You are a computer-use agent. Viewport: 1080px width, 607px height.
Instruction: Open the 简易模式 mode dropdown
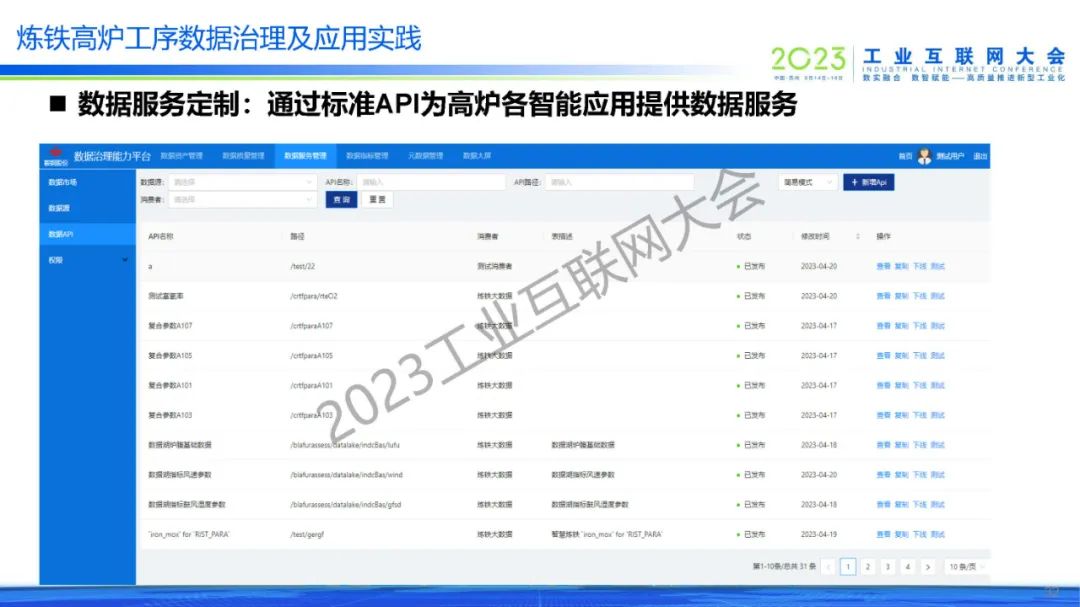coord(808,183)
